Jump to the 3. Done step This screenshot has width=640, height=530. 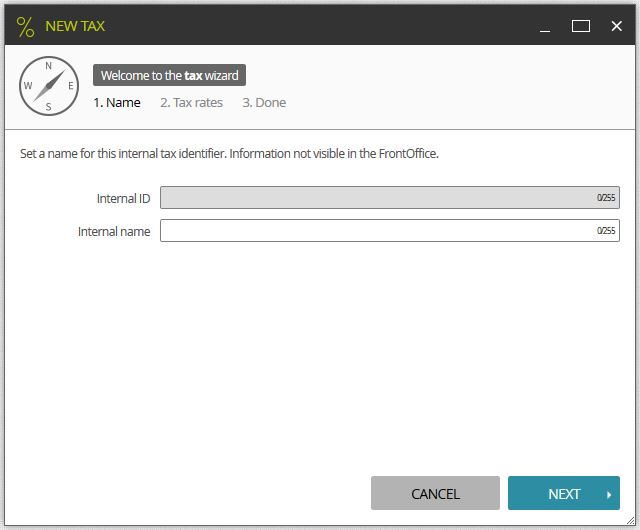tap(264, 102)
